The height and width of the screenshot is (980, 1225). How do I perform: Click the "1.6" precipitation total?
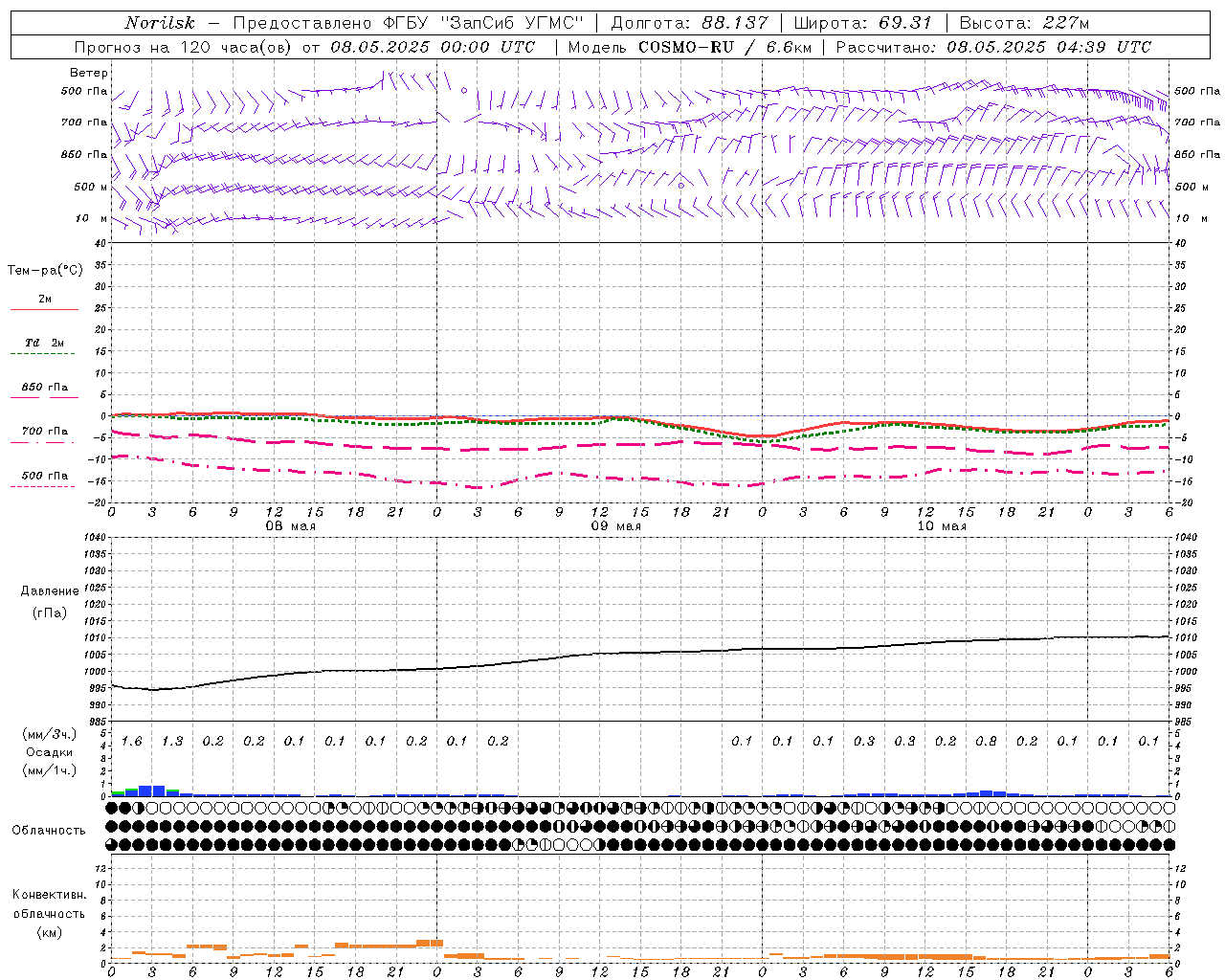pyautogui.click(x=132, y=742)
